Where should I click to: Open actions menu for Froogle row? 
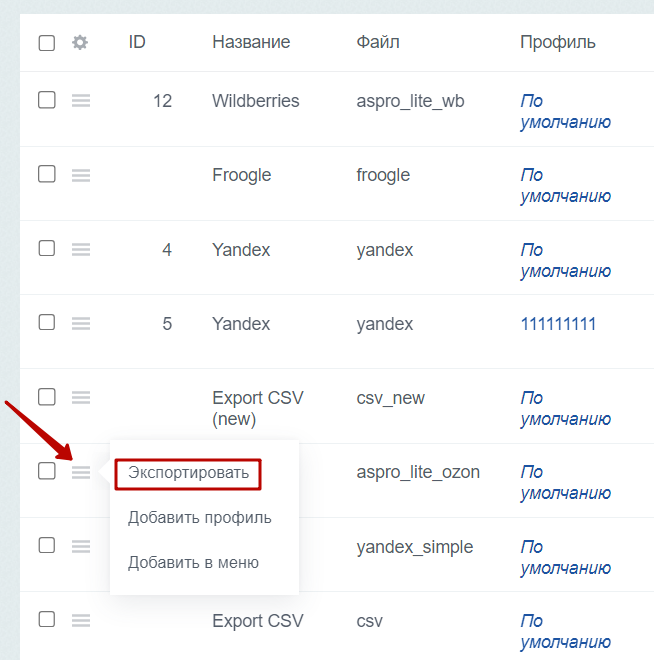tap(81, 175)
